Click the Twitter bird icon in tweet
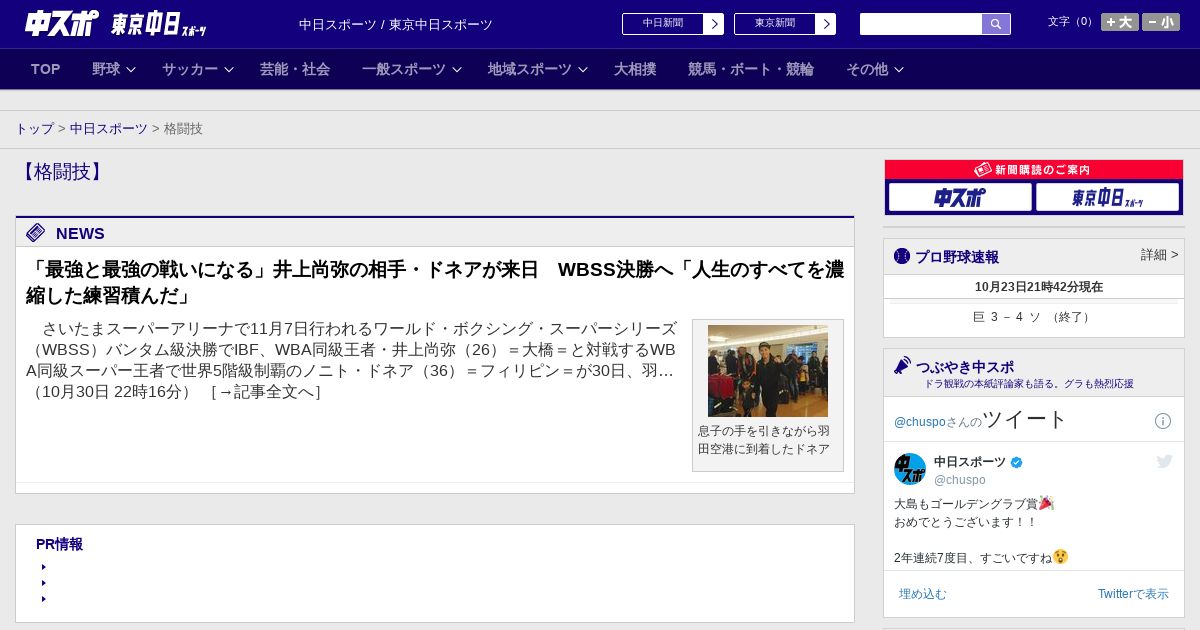 1164,461
